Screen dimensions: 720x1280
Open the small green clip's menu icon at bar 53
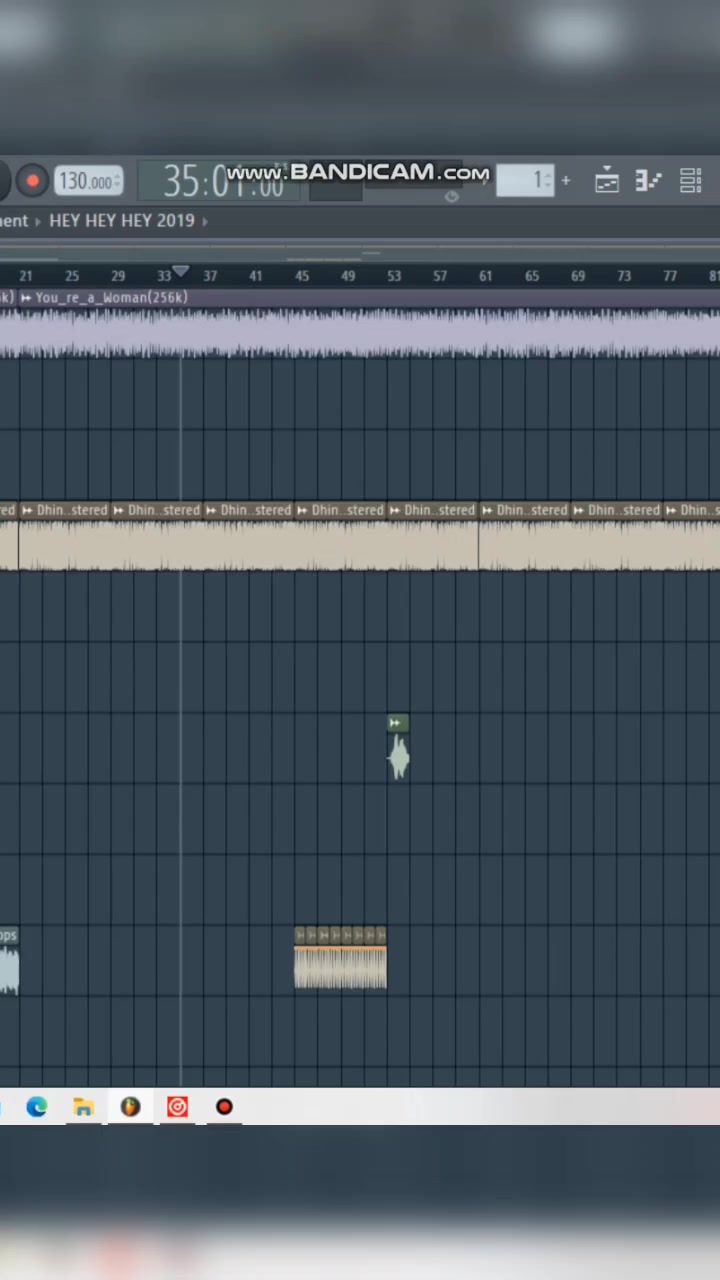coord(395,722)
